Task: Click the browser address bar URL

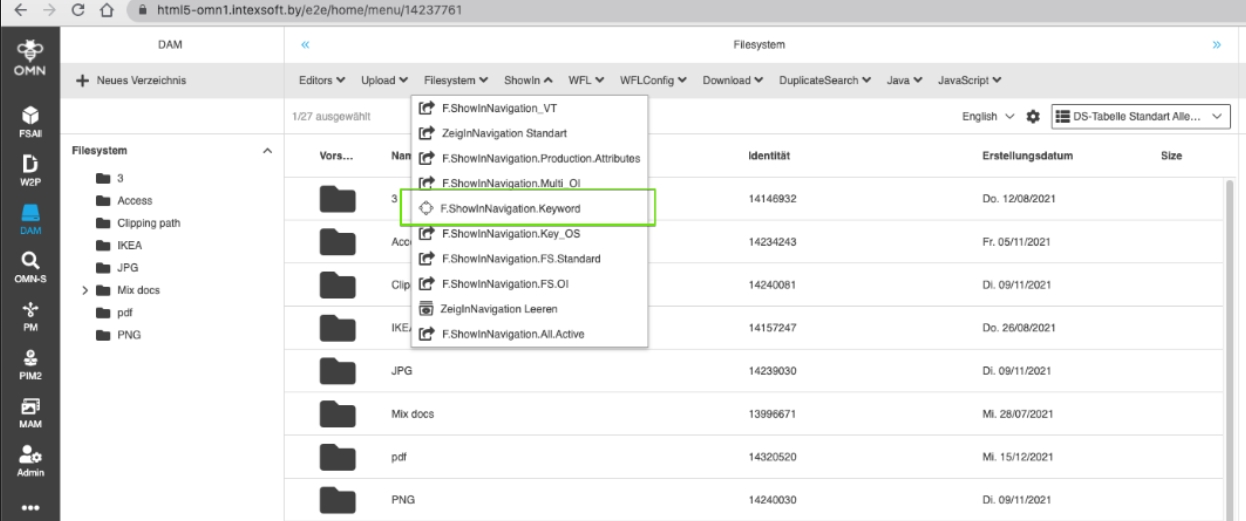Action: 309,10
